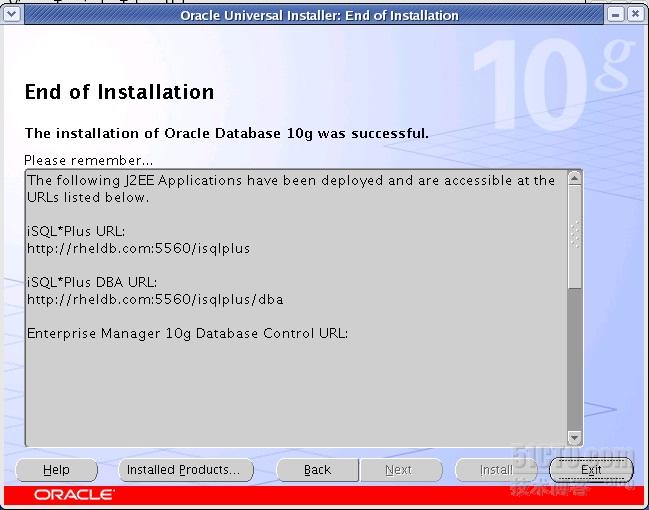Click the URL http://rheldb.com:5560/isqlplus/dba

[x=155, y=299]
